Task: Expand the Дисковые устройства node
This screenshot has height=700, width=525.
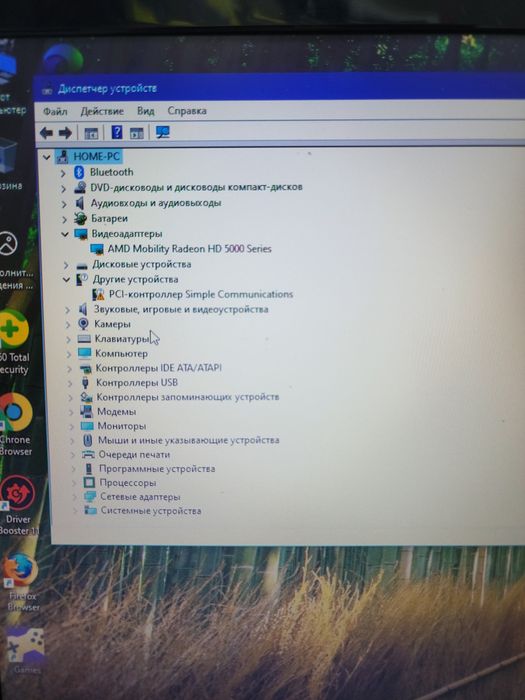Action: click(66, 265)
